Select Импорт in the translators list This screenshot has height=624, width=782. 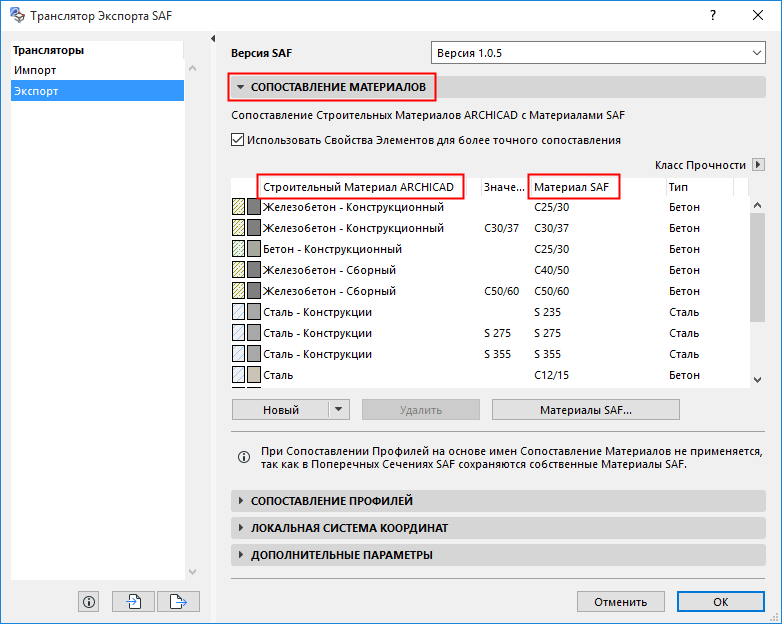tap(97, 70)
